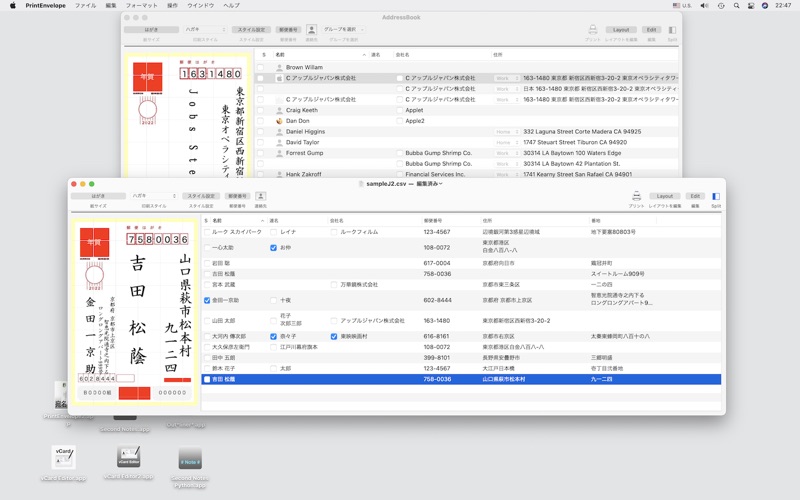Image resolution: width=800 pixels, height=500 pixels.
Task: Click はがき paper size button in sampleJ2.csv
Action: 98,196
